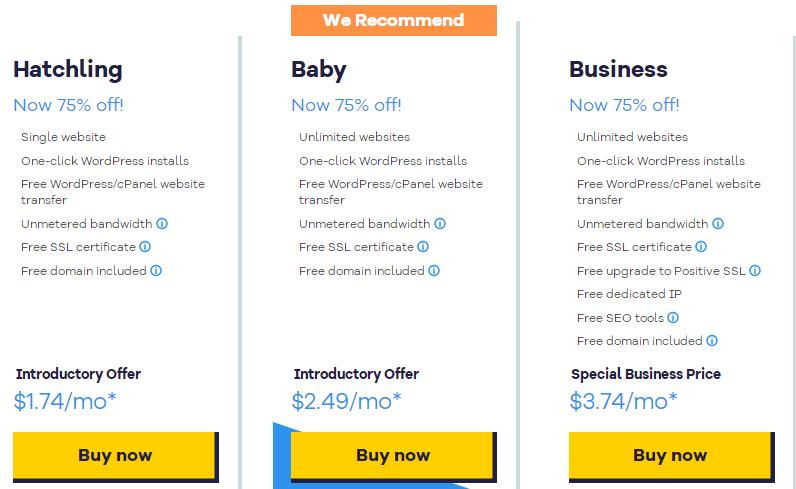Viewport: 796px width, 489px height.
Task: Select the Hatchling plan heading
Action: 68,70
